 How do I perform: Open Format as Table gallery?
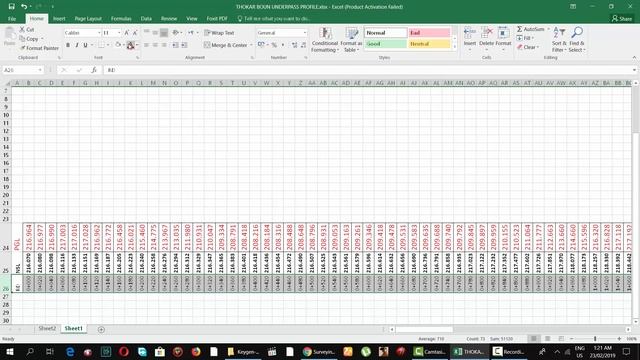tap(351, 40)
